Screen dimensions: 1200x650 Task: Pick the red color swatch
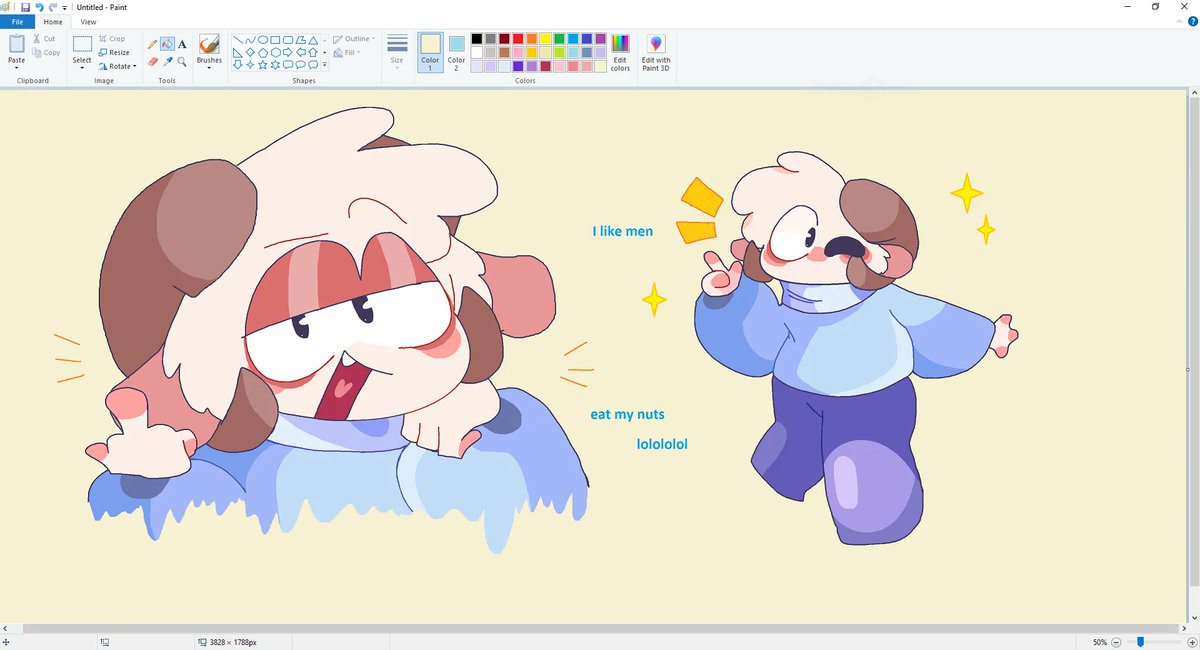[518, 39]
